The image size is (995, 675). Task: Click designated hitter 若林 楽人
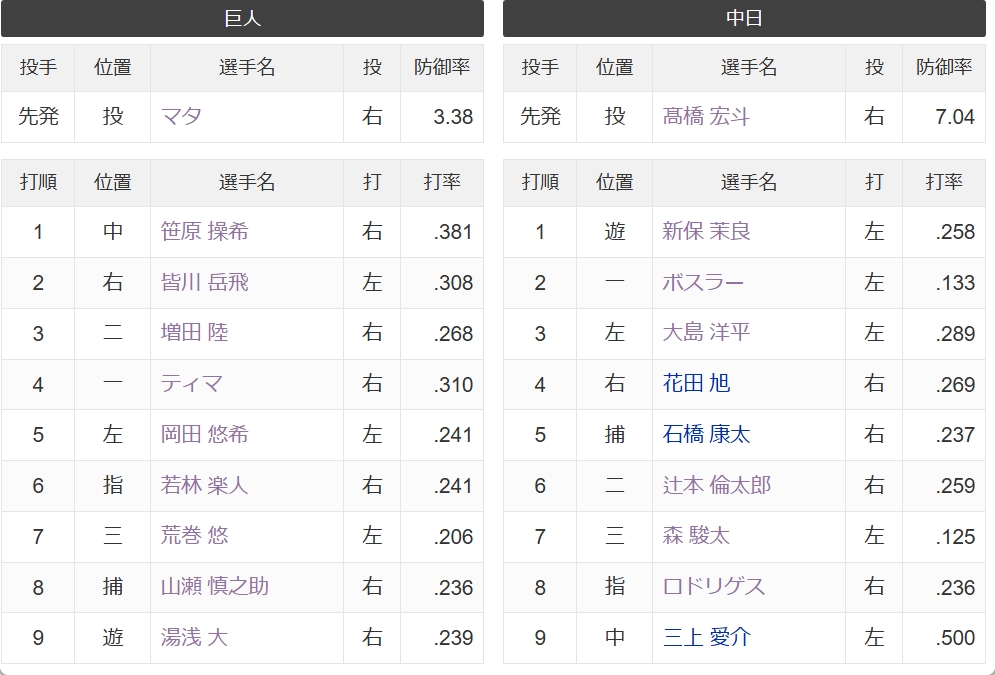point(204,485)
